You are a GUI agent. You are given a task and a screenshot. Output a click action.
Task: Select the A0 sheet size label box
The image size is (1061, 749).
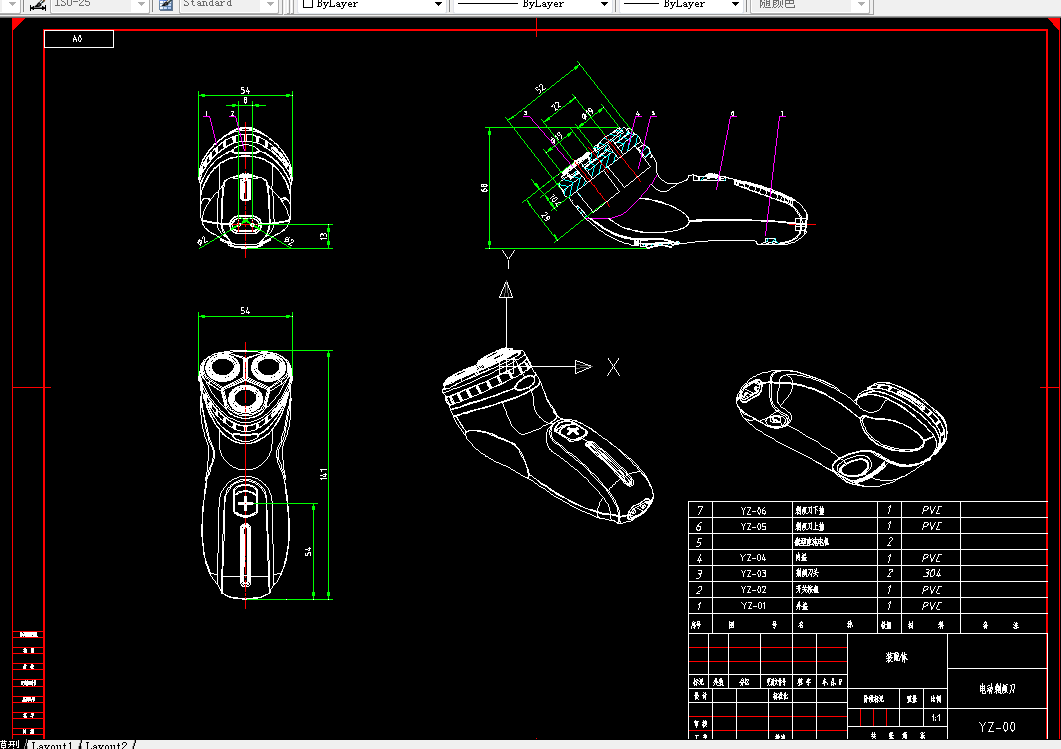tap(78, 39)
